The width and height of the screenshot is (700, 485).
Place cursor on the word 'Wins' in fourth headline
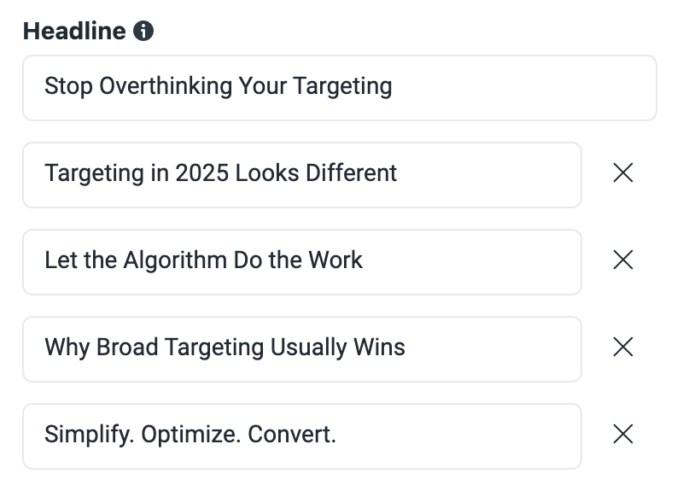(x=379, y=347)
